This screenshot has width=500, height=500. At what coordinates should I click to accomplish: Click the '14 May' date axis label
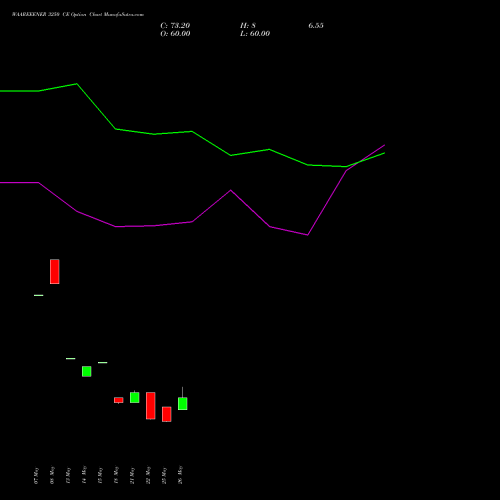pyautogui.click(x=84, y=475)
